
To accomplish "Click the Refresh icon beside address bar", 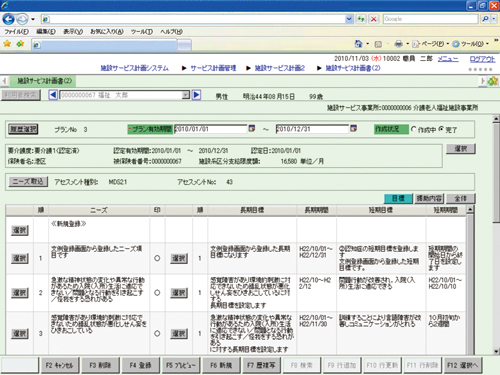I will [x=361, y=19].
